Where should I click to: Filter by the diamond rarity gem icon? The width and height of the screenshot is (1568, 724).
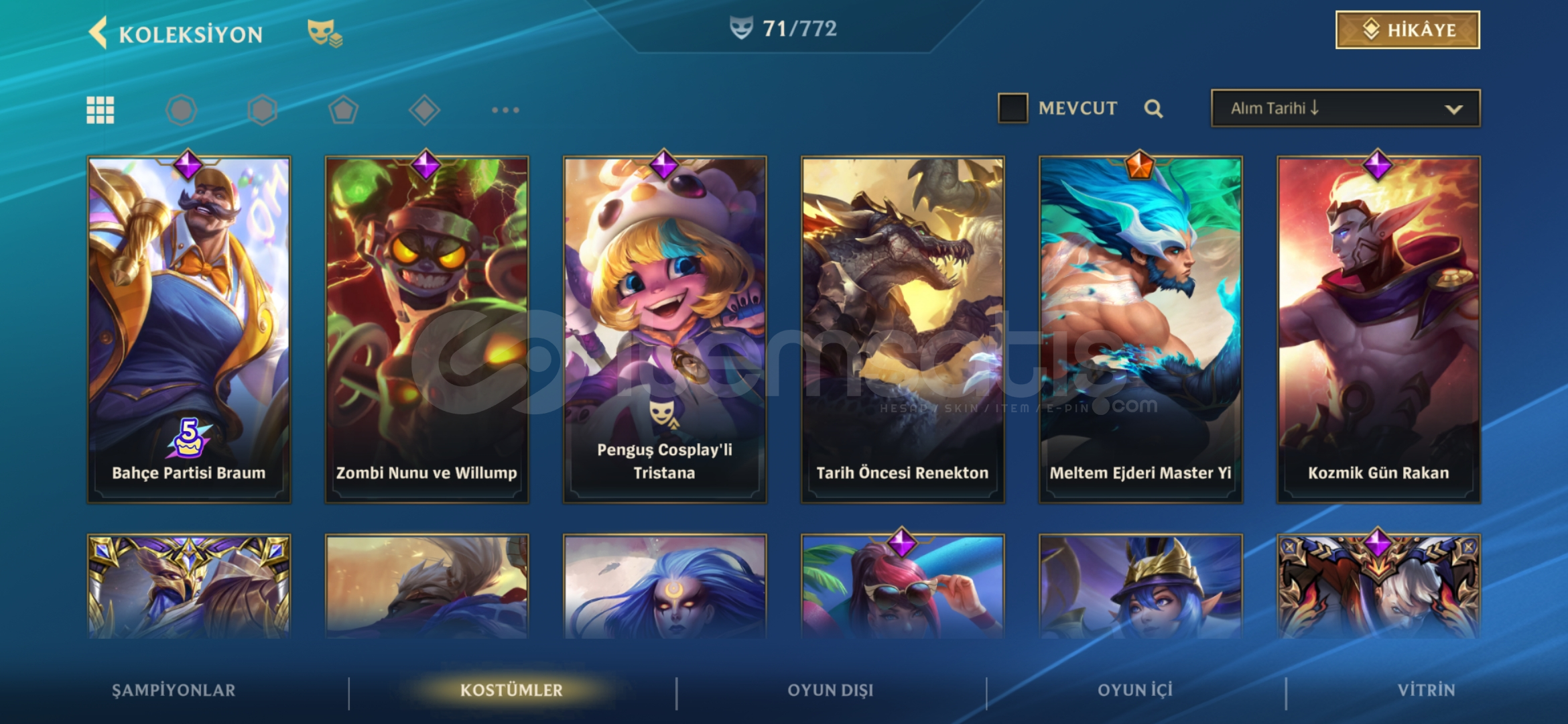pyautogui.click(x=424, y=110)
